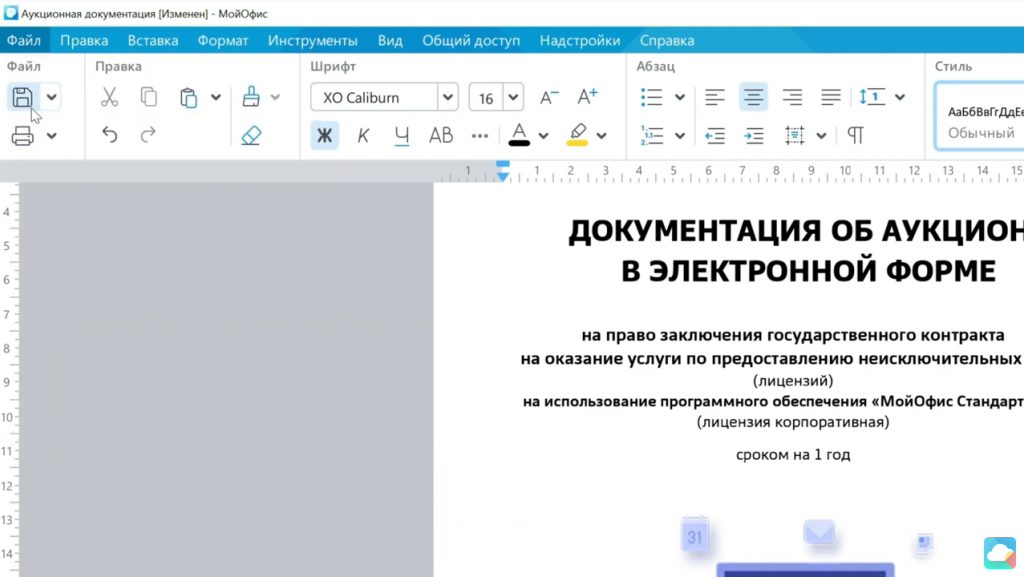
Task: Click XO Caliburn font name field
Action: point(374,97)
